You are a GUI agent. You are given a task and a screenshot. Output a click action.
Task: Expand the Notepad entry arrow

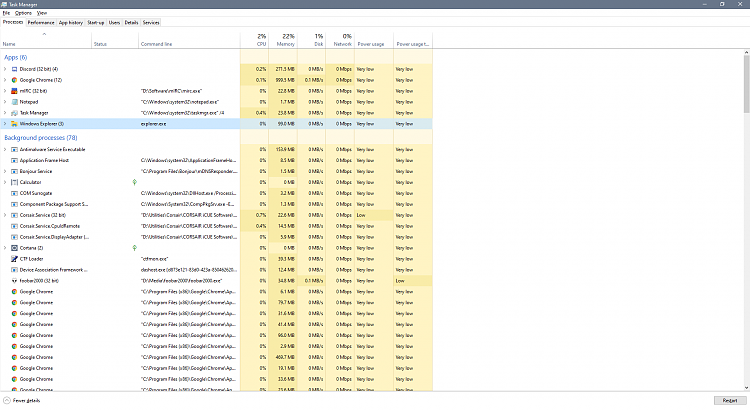[x=5, y=102]
